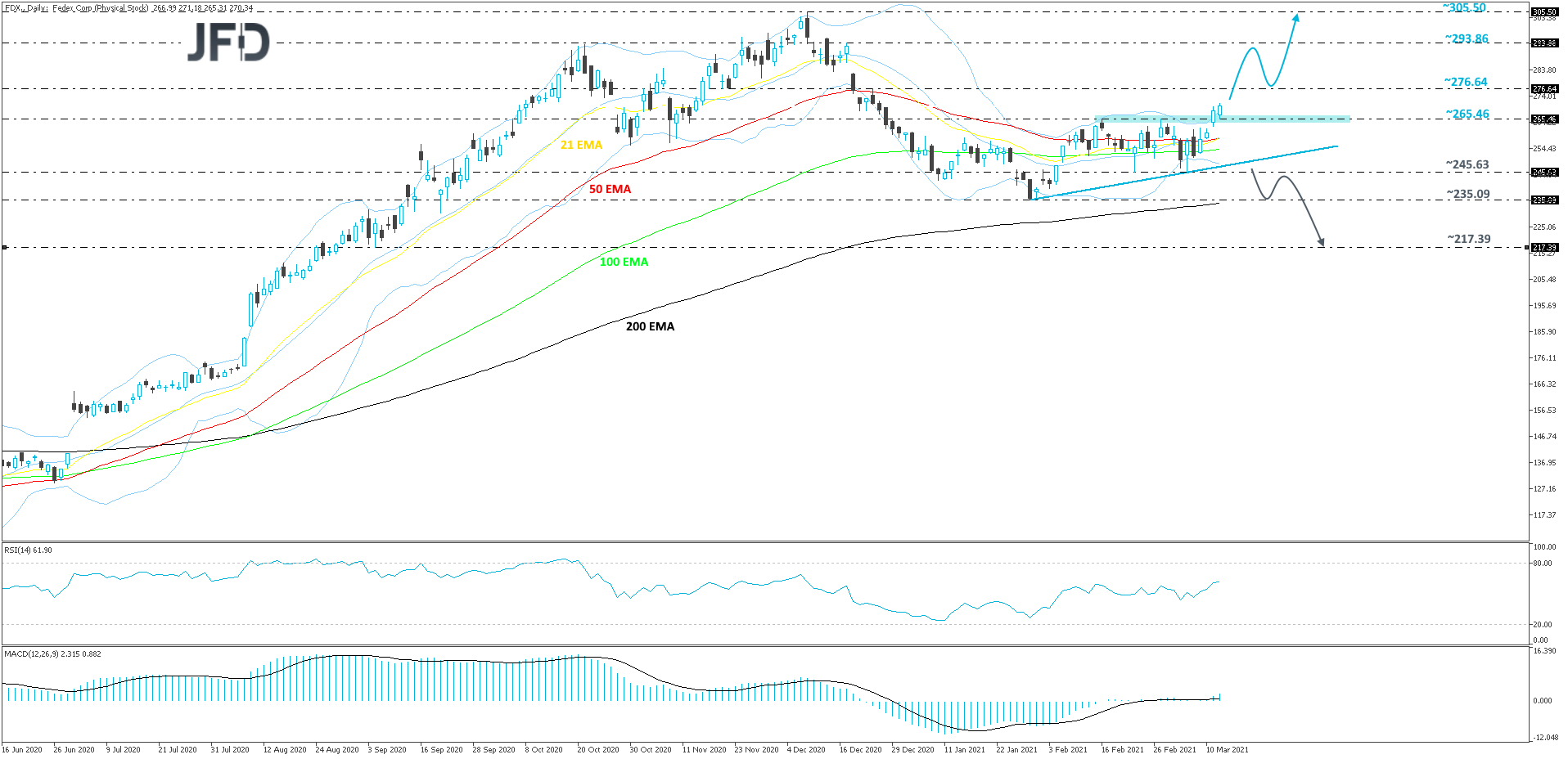Click the MACD(12,26,9) indicator label
The height and width of the screenshot is (759, 1568).
click(x=52, y=653)
